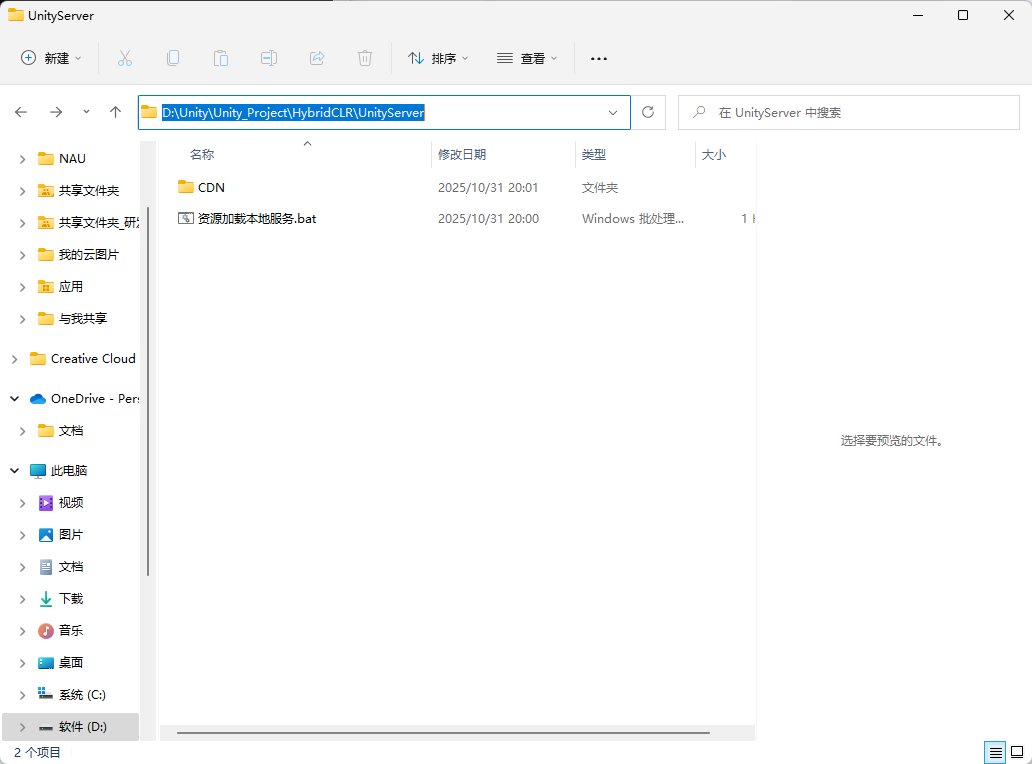The image size is (1032, 764).
Task: Go back with the left arrow
Action: pyautogui.click(x=21, y=112)
